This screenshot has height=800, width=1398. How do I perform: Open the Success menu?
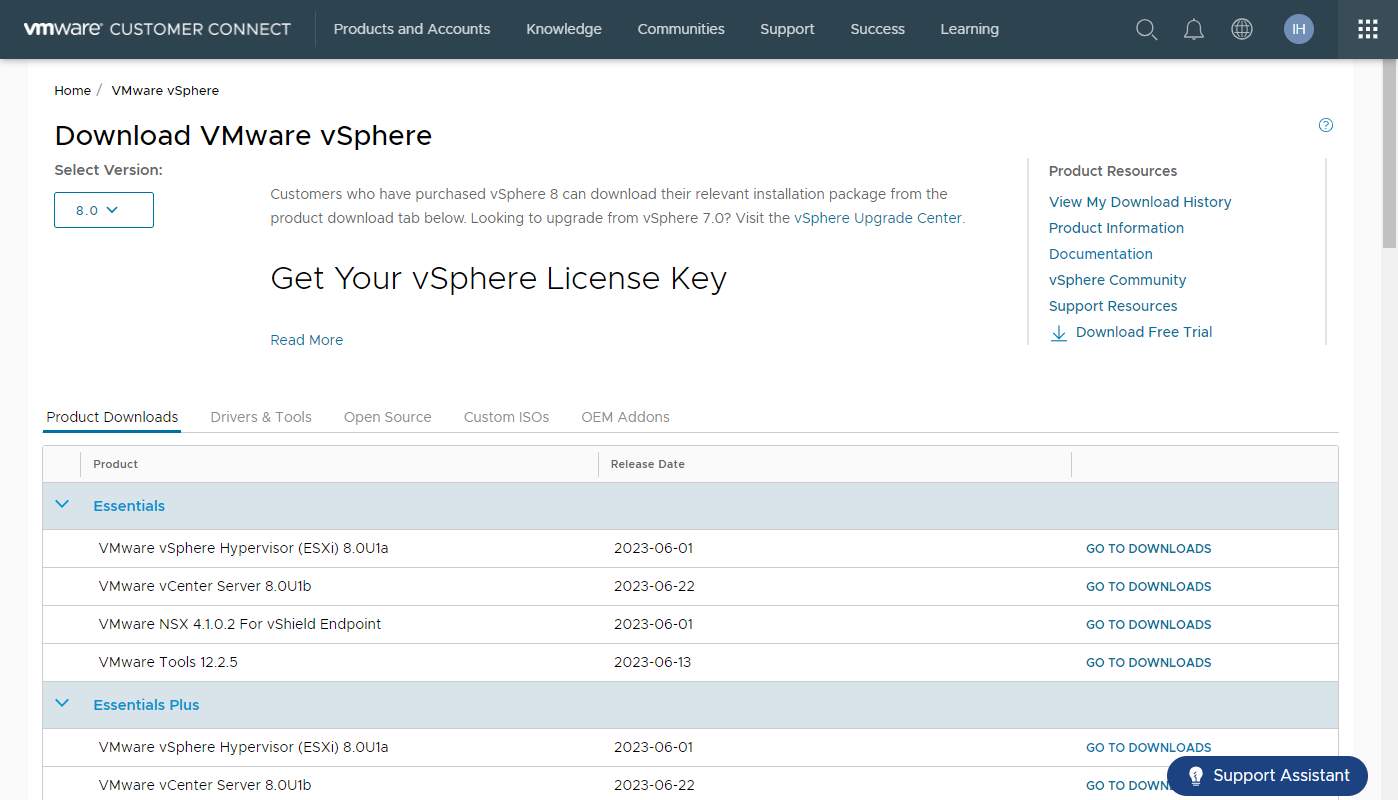[878, 29]
